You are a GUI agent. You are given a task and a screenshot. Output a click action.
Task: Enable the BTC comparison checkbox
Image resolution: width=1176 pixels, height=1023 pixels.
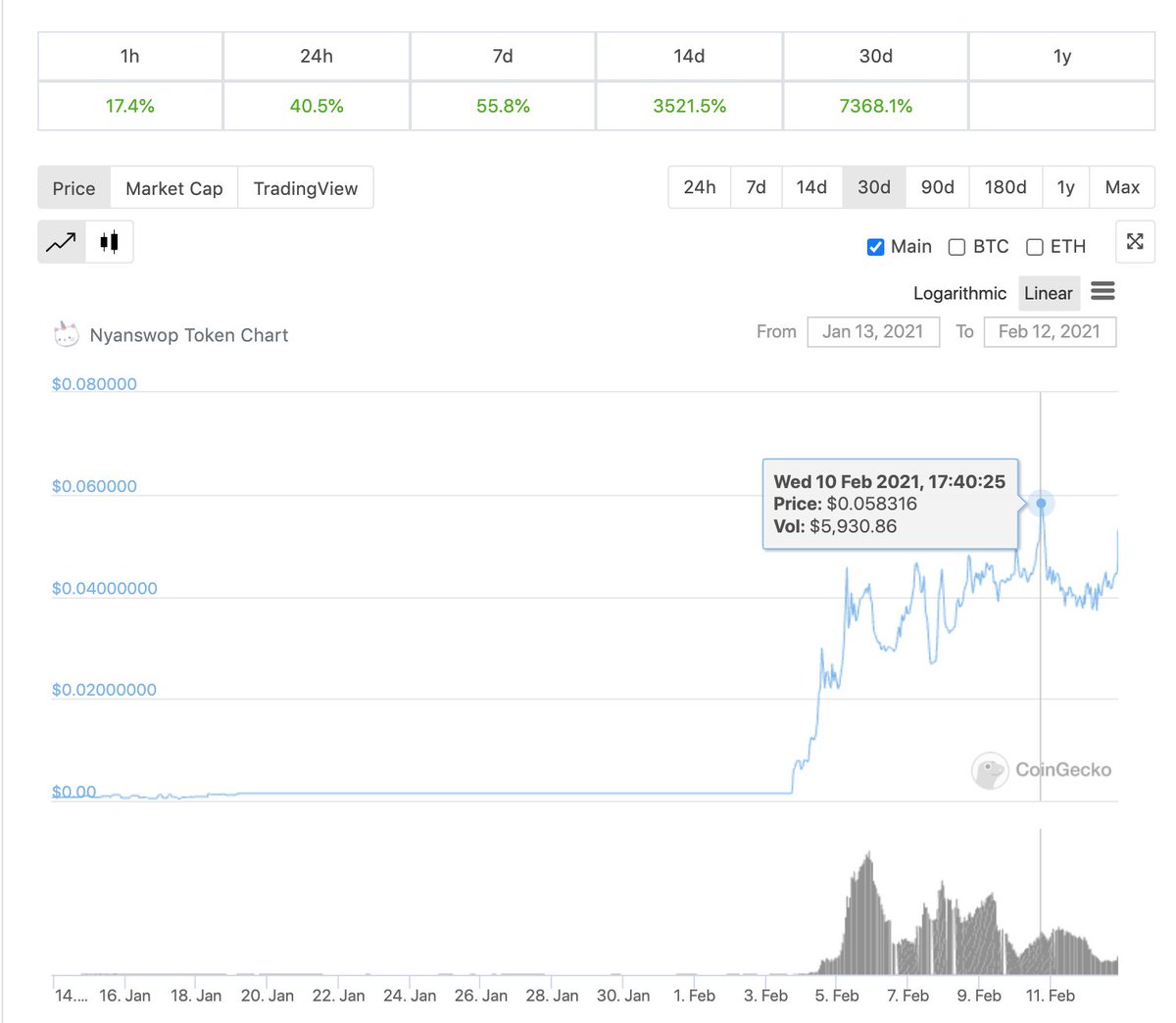pos(956,247)
